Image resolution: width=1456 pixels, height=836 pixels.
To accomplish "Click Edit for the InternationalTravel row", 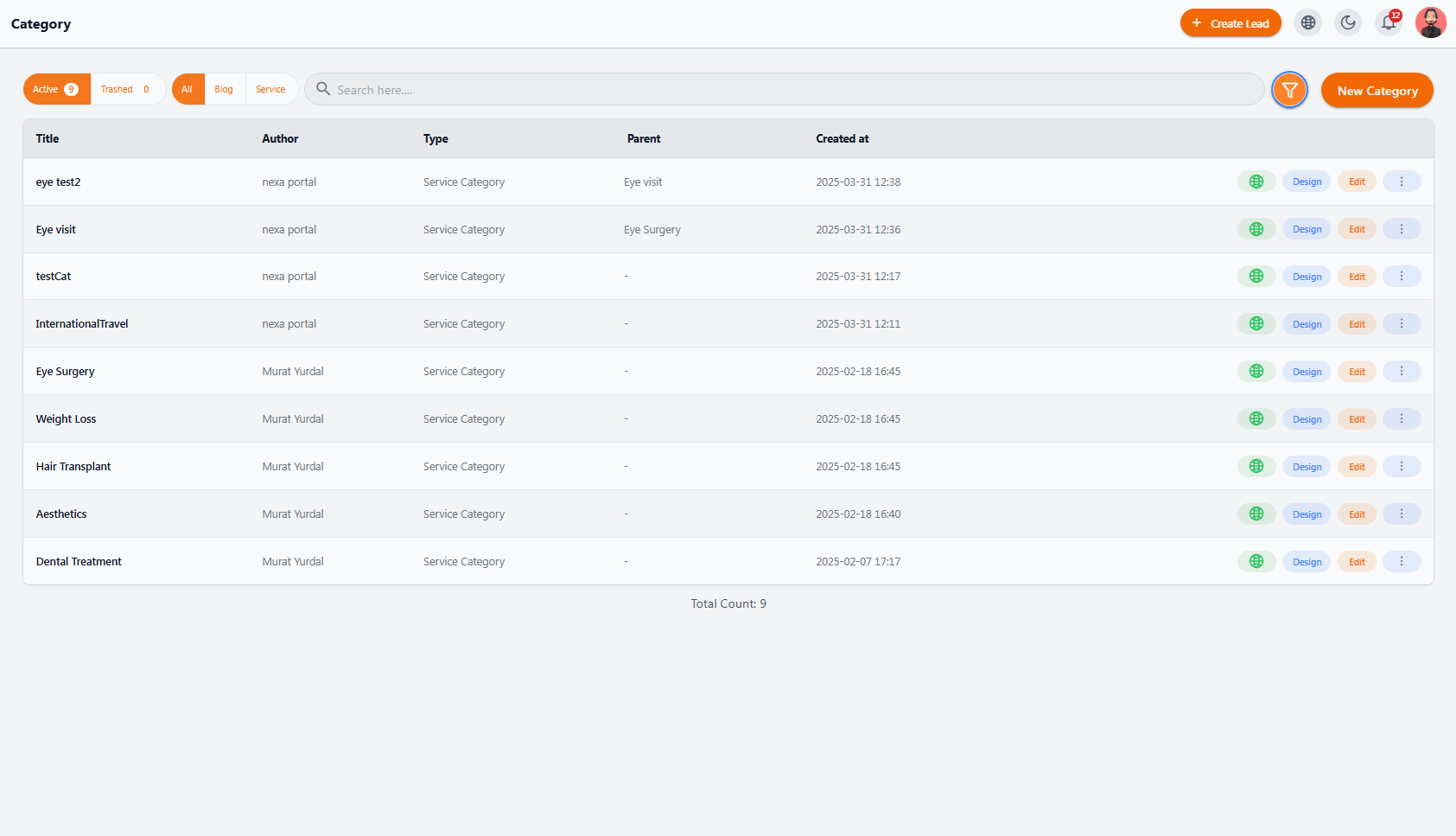I will [x=1357, y=324].
